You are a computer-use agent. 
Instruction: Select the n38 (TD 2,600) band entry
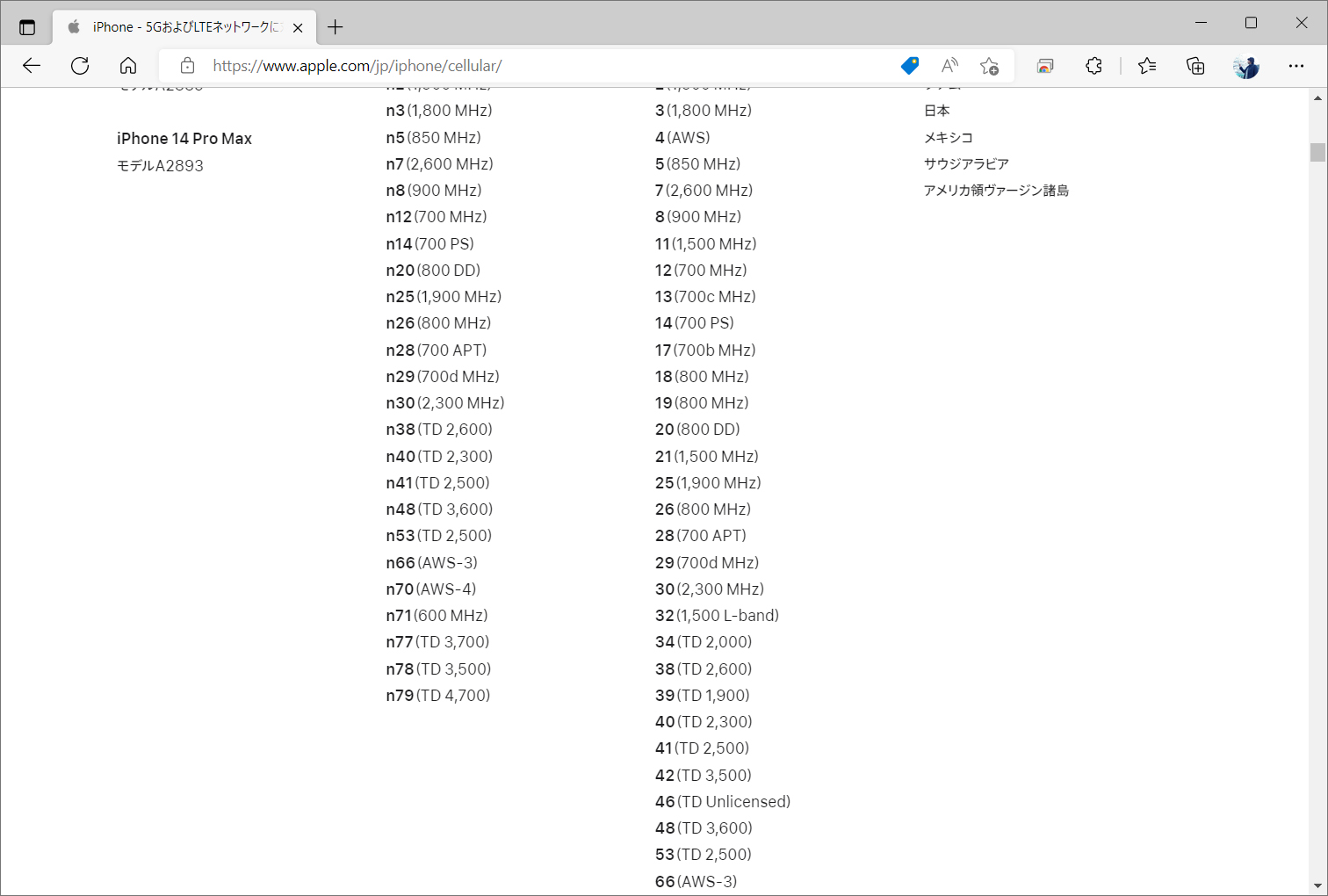pyautogui.click(x=439, y=430)
